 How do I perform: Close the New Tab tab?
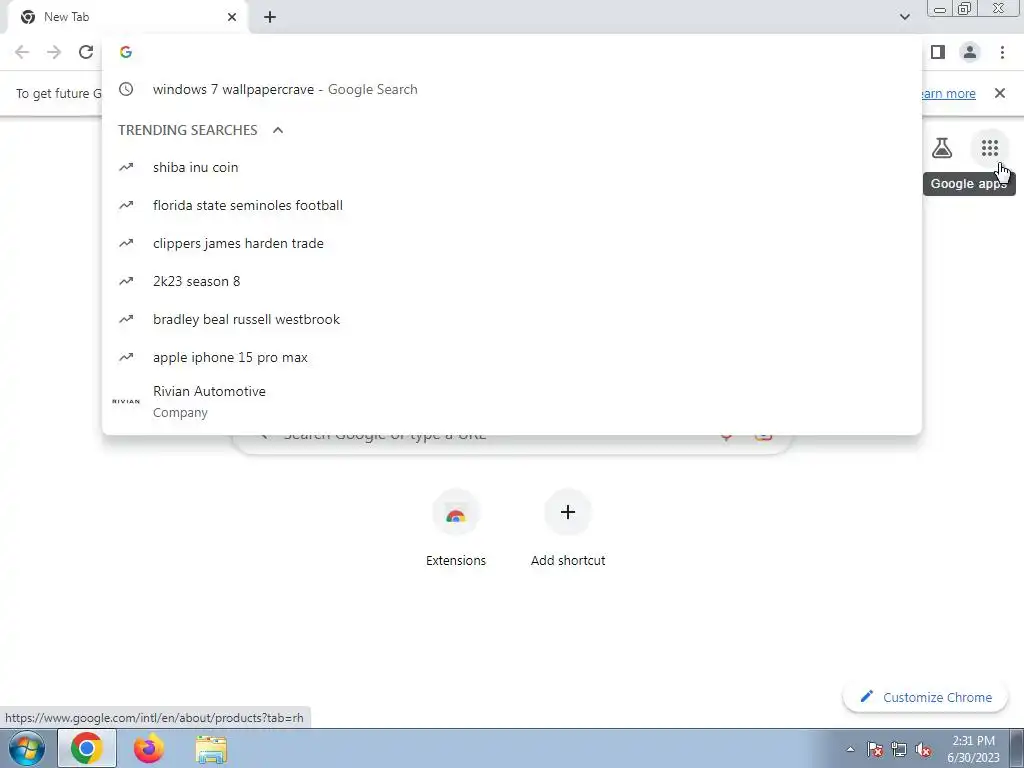click(232, 17)
